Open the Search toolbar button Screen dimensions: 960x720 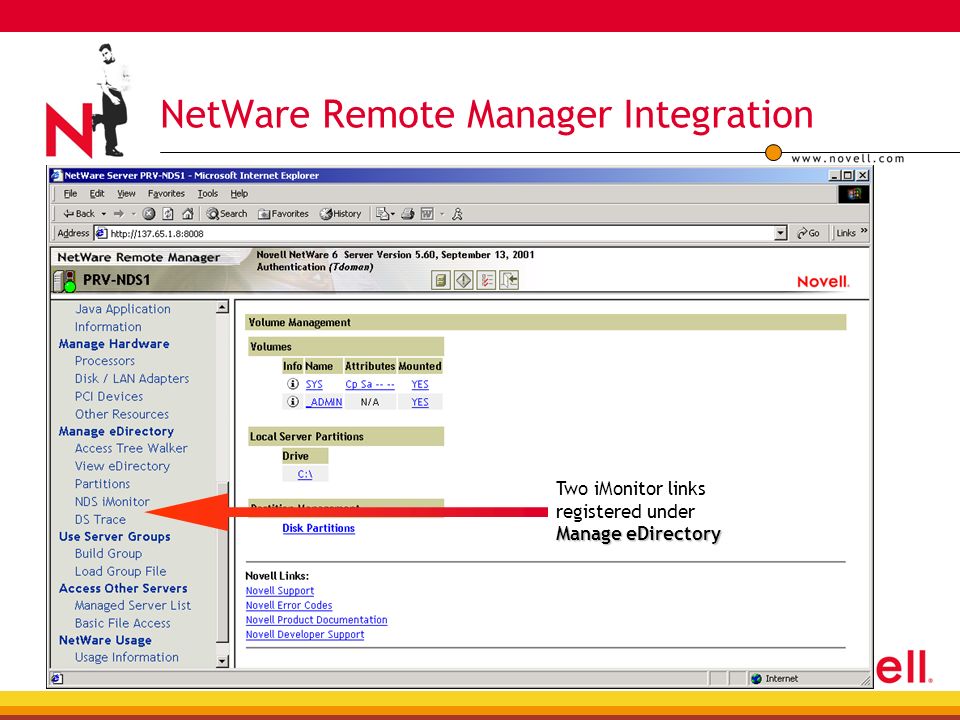pyautogui.click(x=227, y=214)
